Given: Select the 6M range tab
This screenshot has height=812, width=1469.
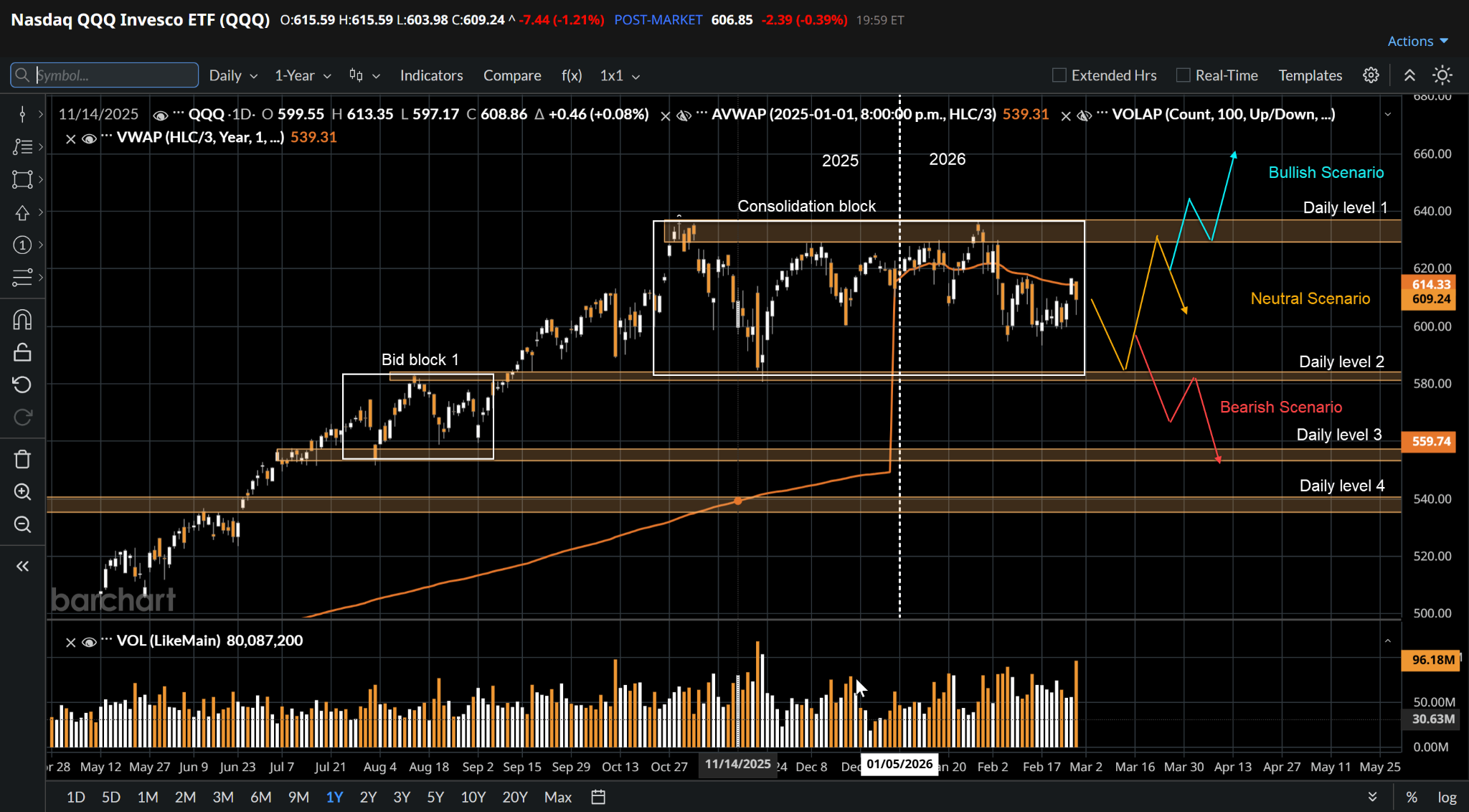Looking at the screenshot, I should (x=260, y=797).
